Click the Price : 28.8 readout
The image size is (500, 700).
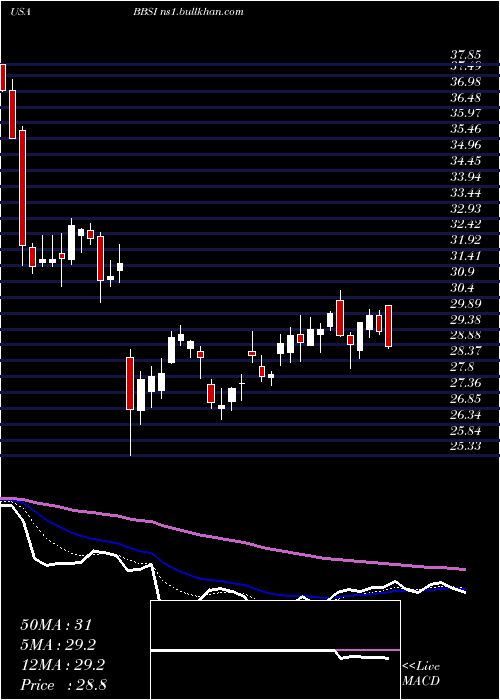point(63,685)
